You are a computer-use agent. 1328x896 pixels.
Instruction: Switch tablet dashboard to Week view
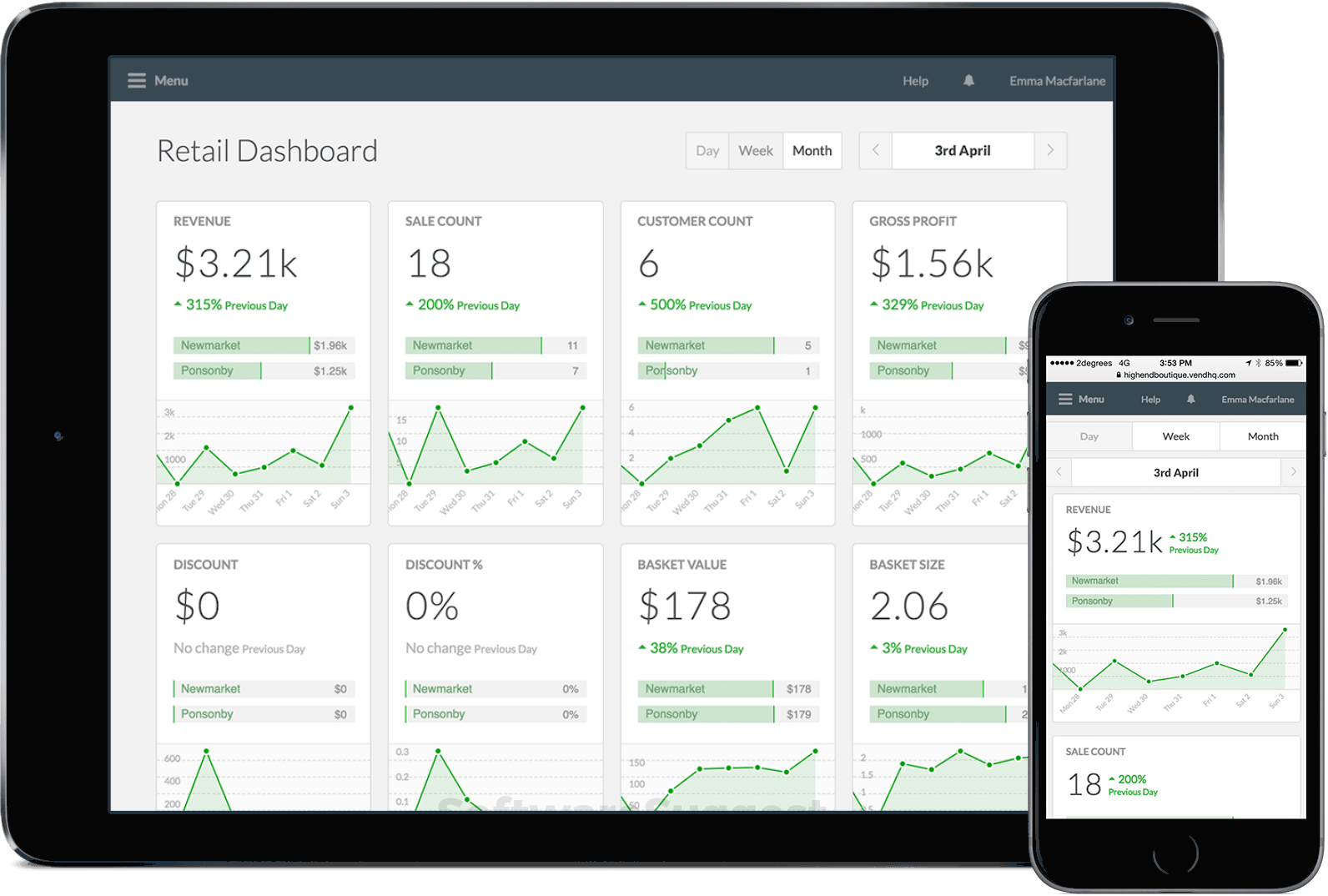(756, 151)
